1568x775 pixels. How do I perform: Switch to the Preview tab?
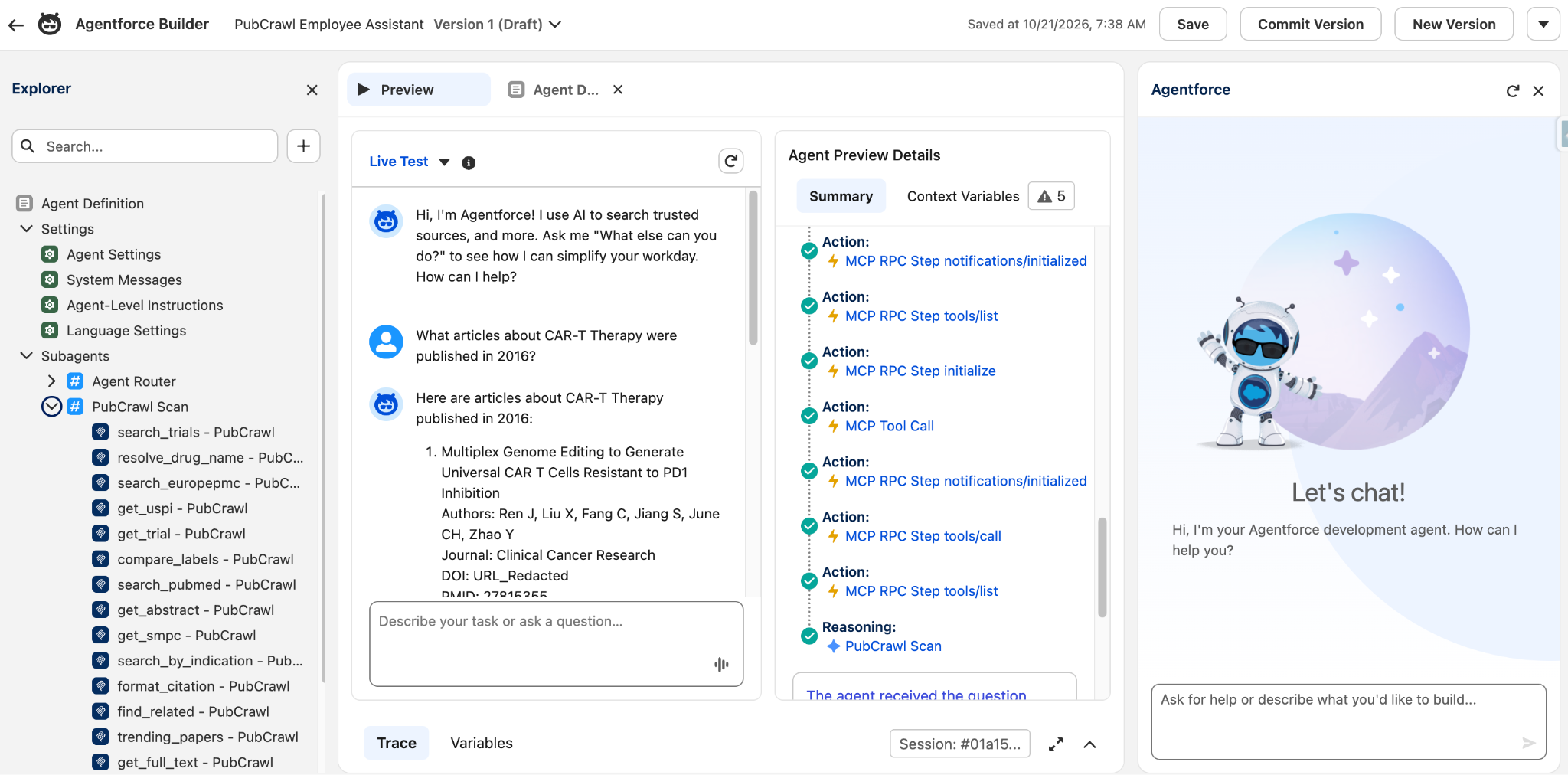coord(418,90)
